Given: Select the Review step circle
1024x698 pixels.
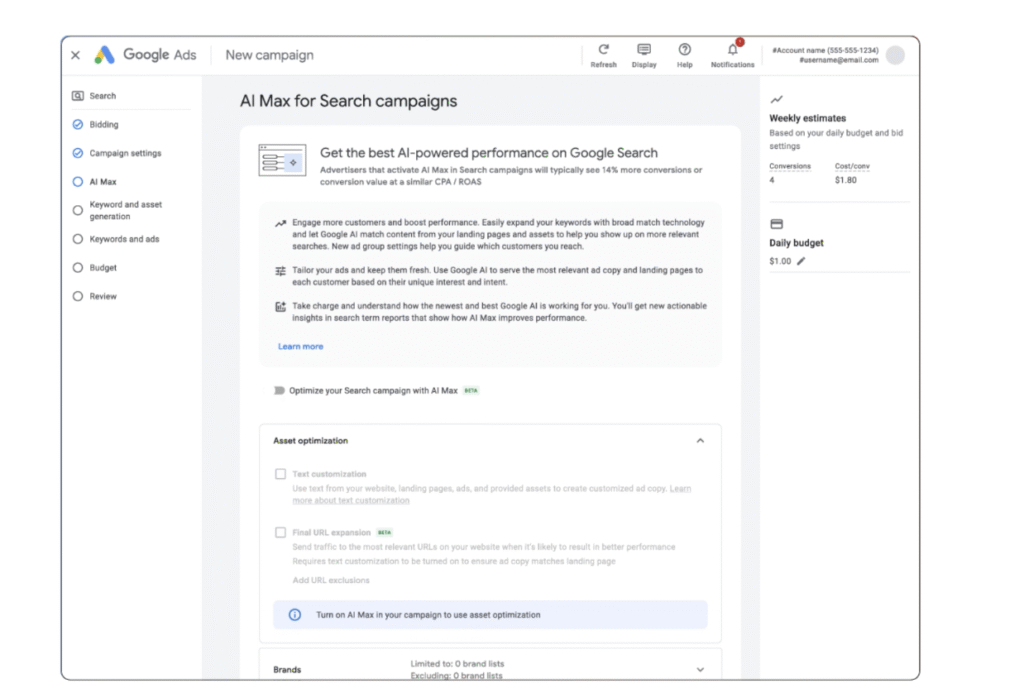Looking at the screenshot, I should [78, 296].
